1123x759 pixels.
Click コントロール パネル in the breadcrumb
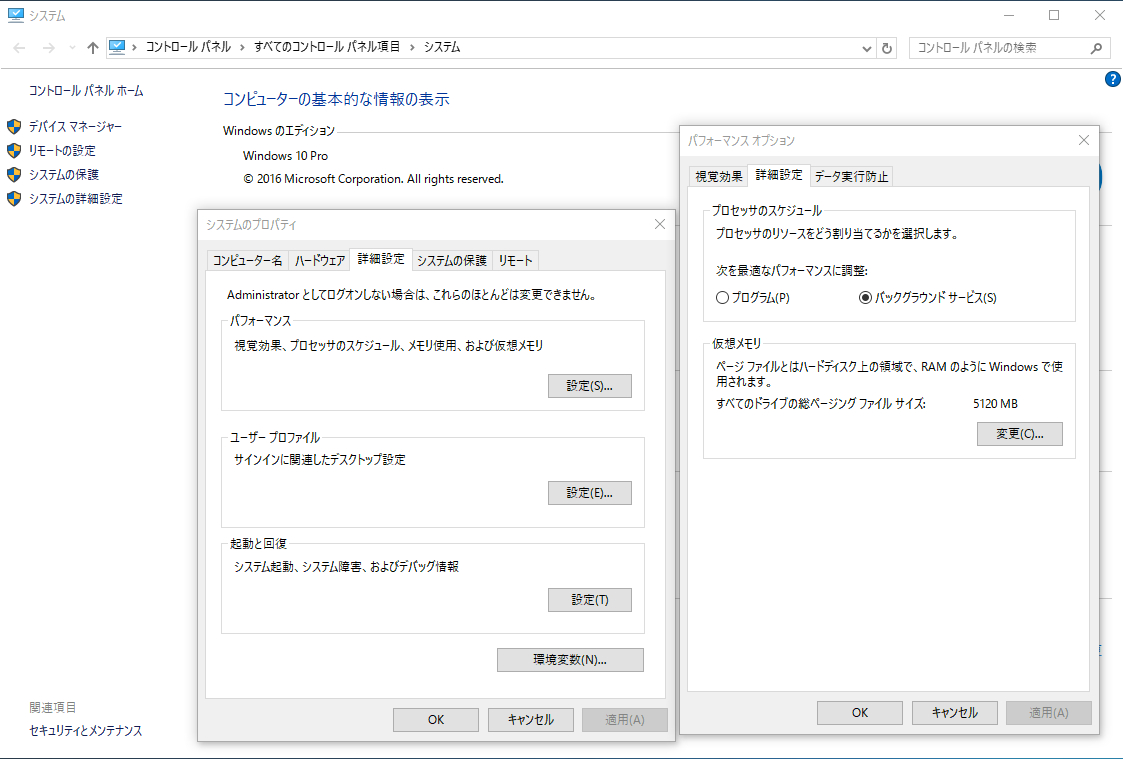pos(188,47)
